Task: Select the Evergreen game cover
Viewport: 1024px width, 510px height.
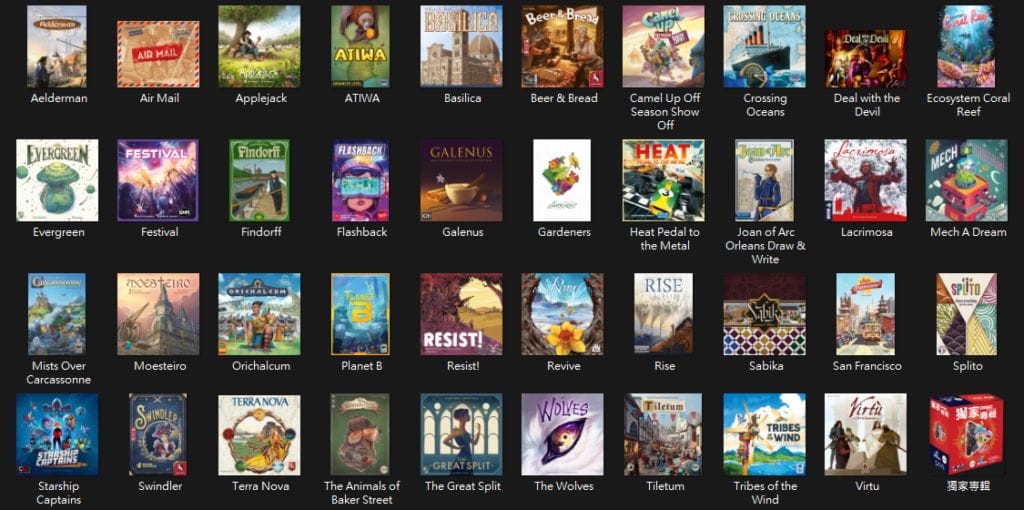Action: tap(57, 180)
